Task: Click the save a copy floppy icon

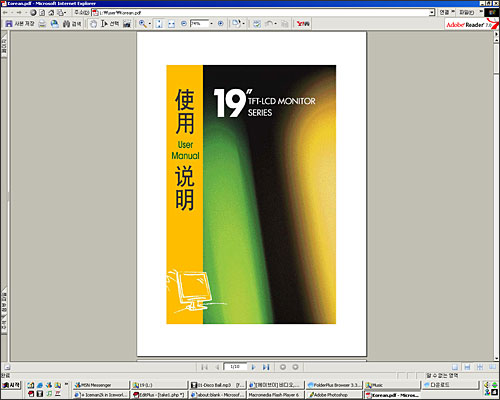Action: [9, 24]
